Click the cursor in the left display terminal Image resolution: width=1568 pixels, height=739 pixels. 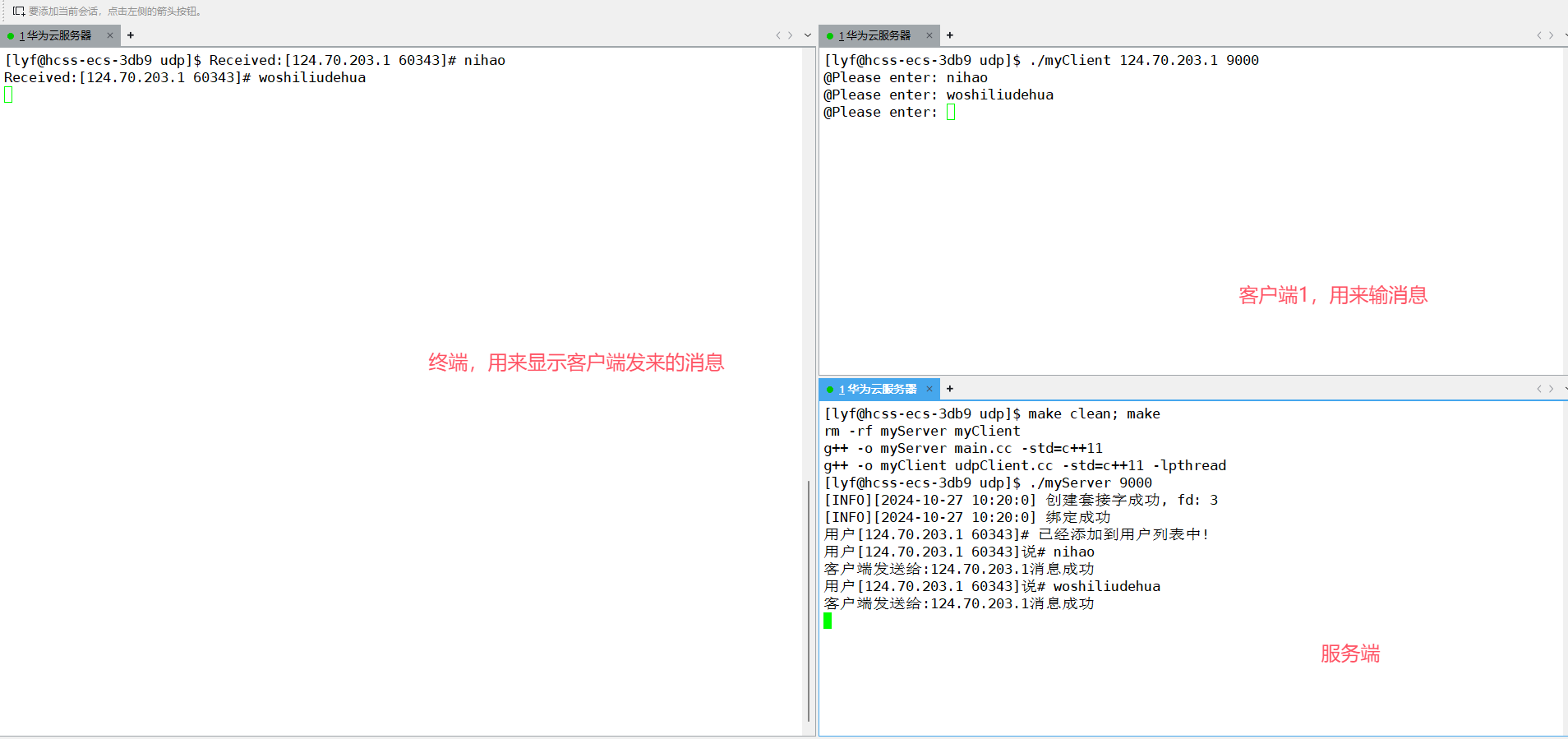[x=8, y=95]
